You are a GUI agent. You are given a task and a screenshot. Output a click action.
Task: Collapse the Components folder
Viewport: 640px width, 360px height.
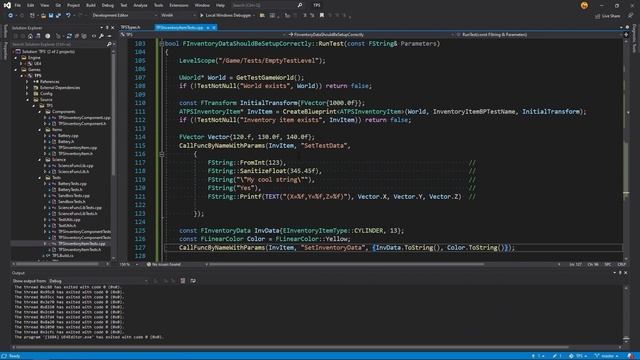click(x=40, y=111)
